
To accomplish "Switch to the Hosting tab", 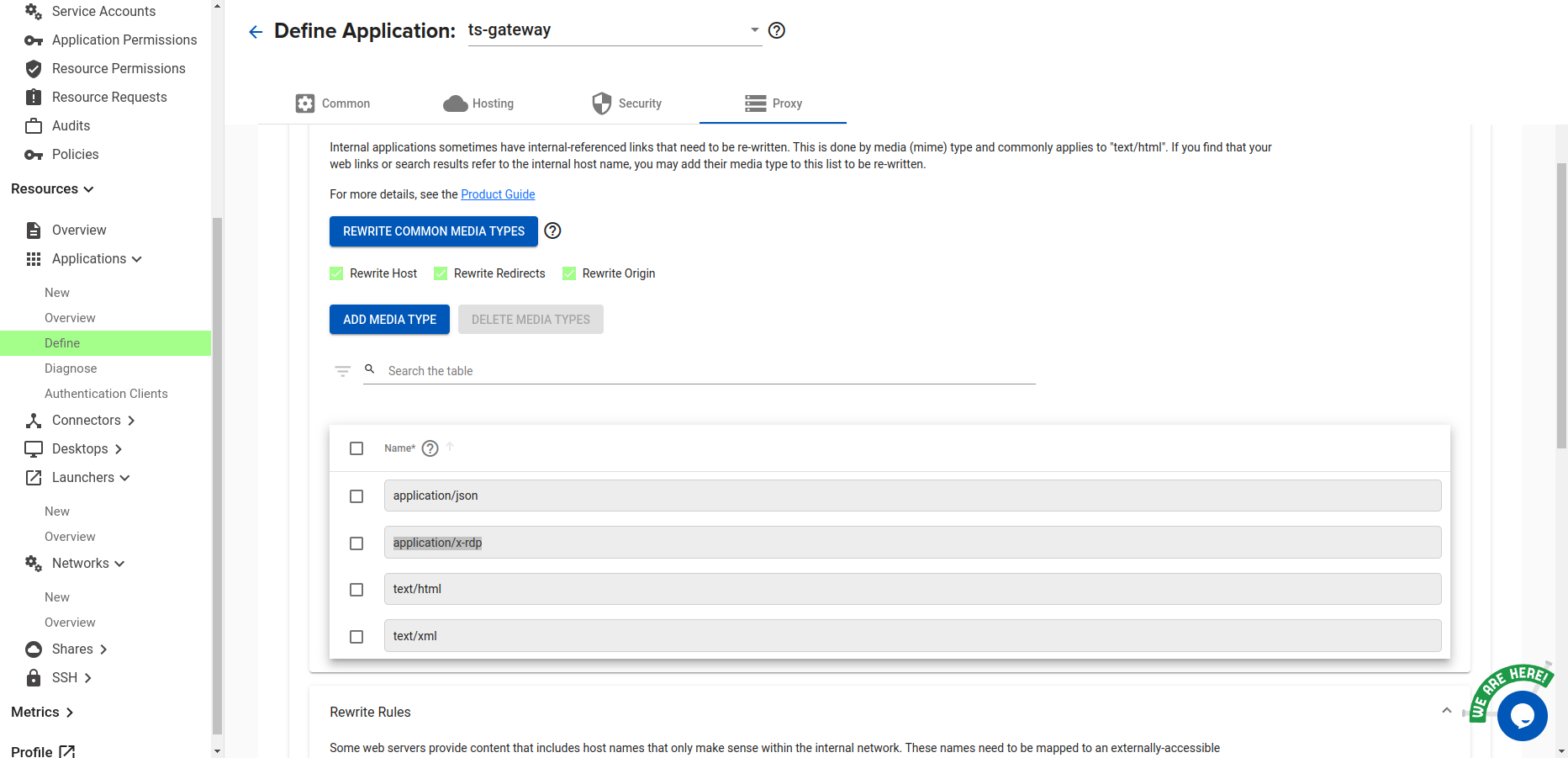I will click(x=478, y=103).
